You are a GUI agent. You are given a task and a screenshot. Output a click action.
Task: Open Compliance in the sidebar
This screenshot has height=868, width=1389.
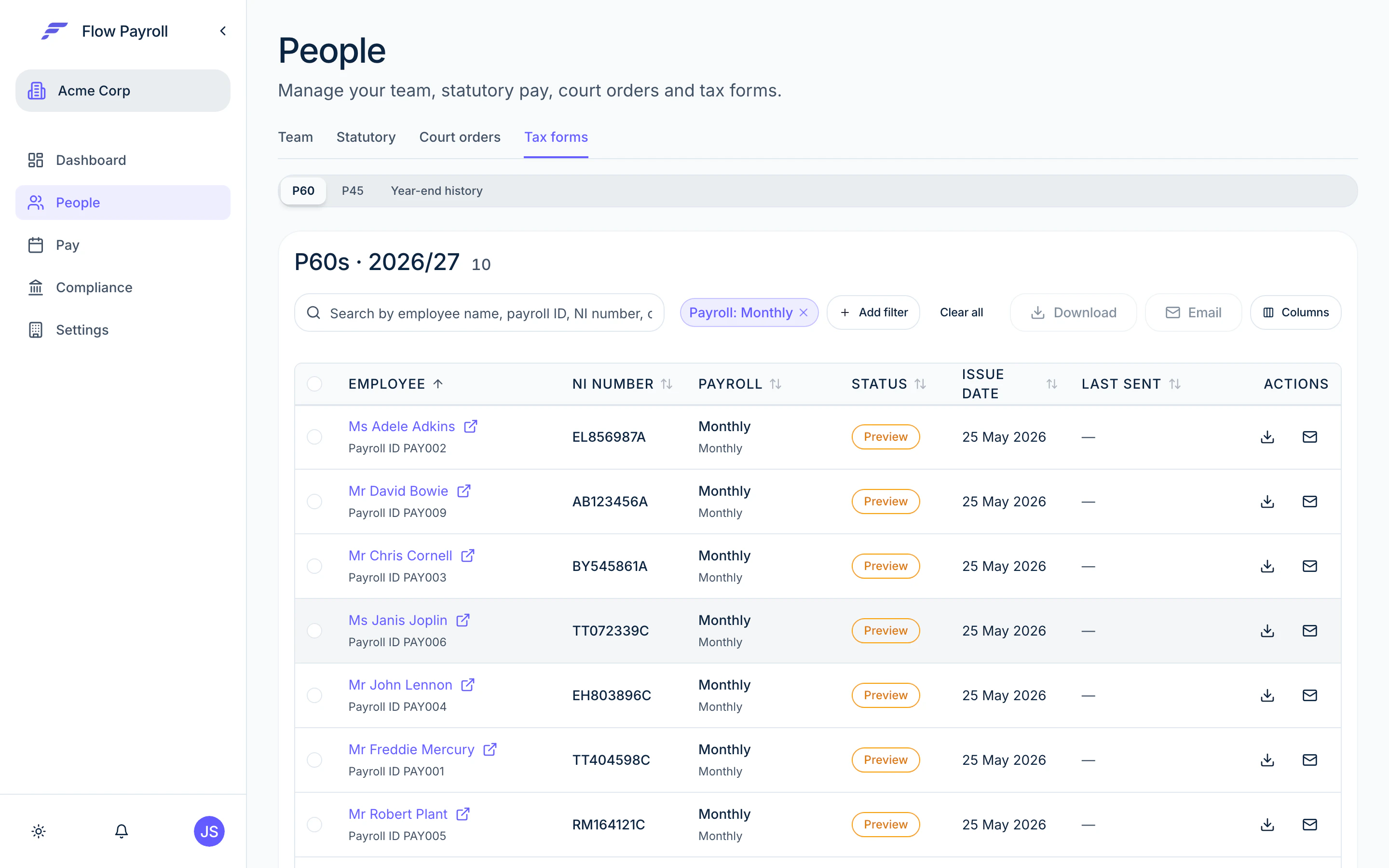[123, 287]
